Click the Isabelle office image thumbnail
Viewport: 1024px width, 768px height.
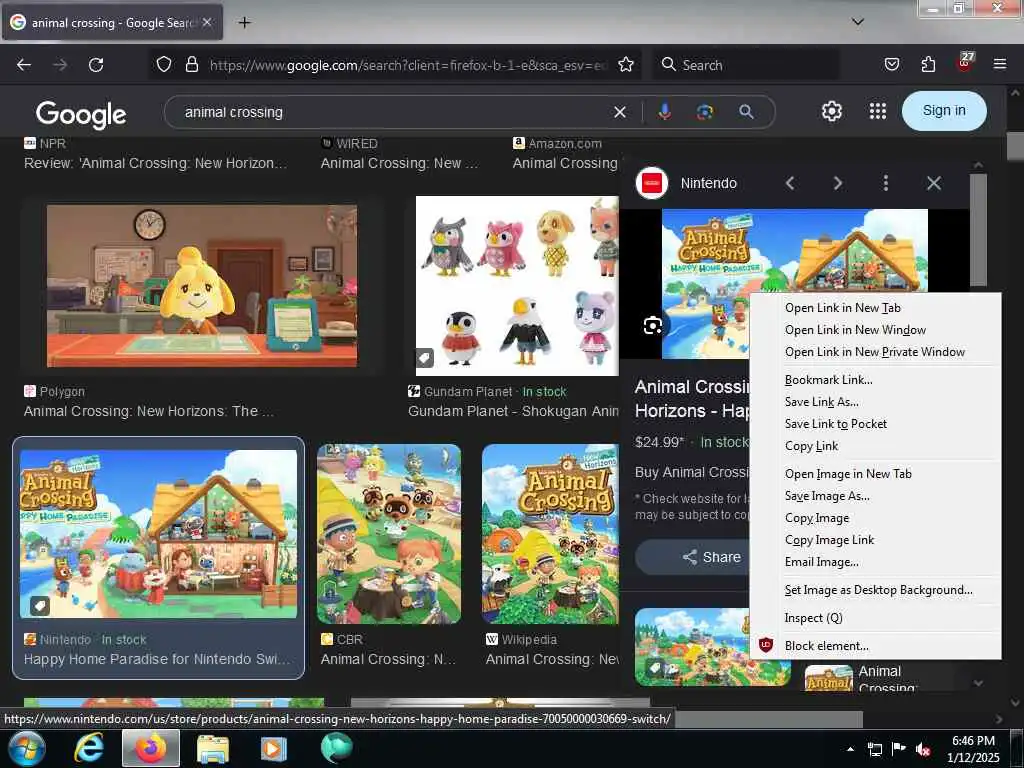(202, 286)
